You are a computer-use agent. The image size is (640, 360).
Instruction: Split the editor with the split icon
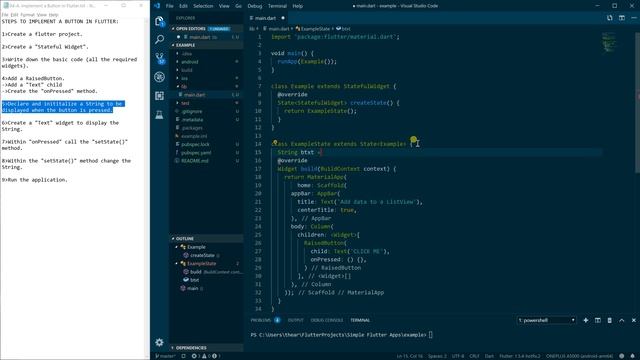[x=622, y=18]
